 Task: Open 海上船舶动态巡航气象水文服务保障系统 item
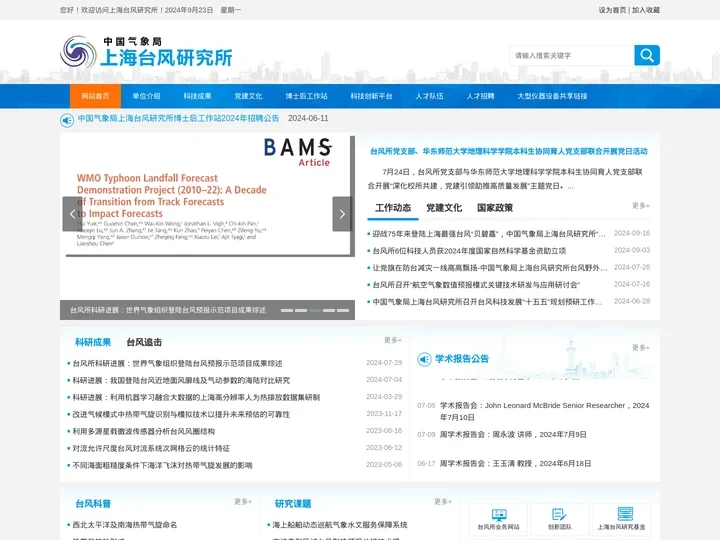(x=340, y=524)
